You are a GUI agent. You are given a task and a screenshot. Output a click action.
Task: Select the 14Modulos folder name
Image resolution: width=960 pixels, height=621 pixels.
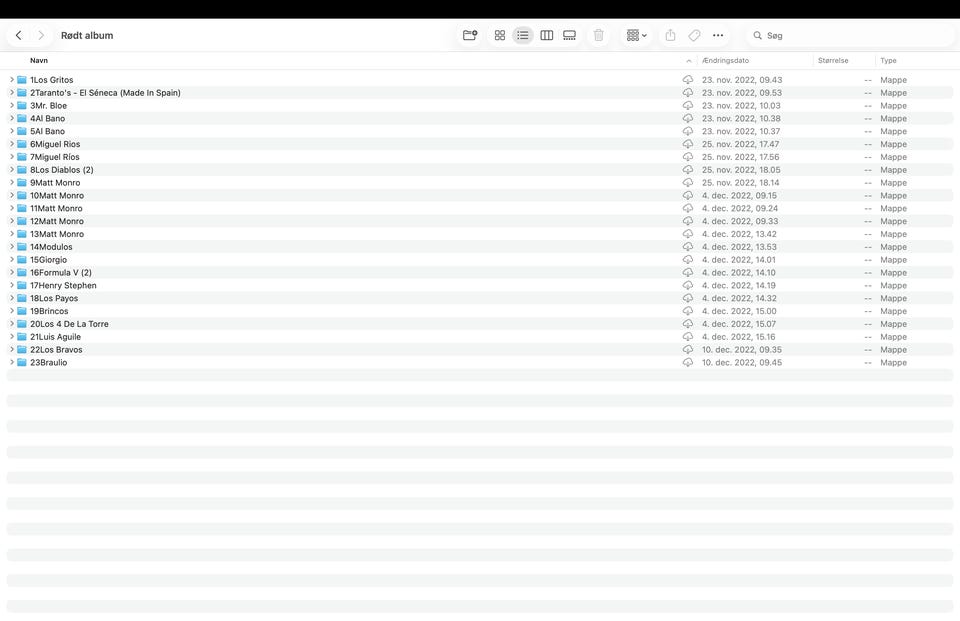51,247
